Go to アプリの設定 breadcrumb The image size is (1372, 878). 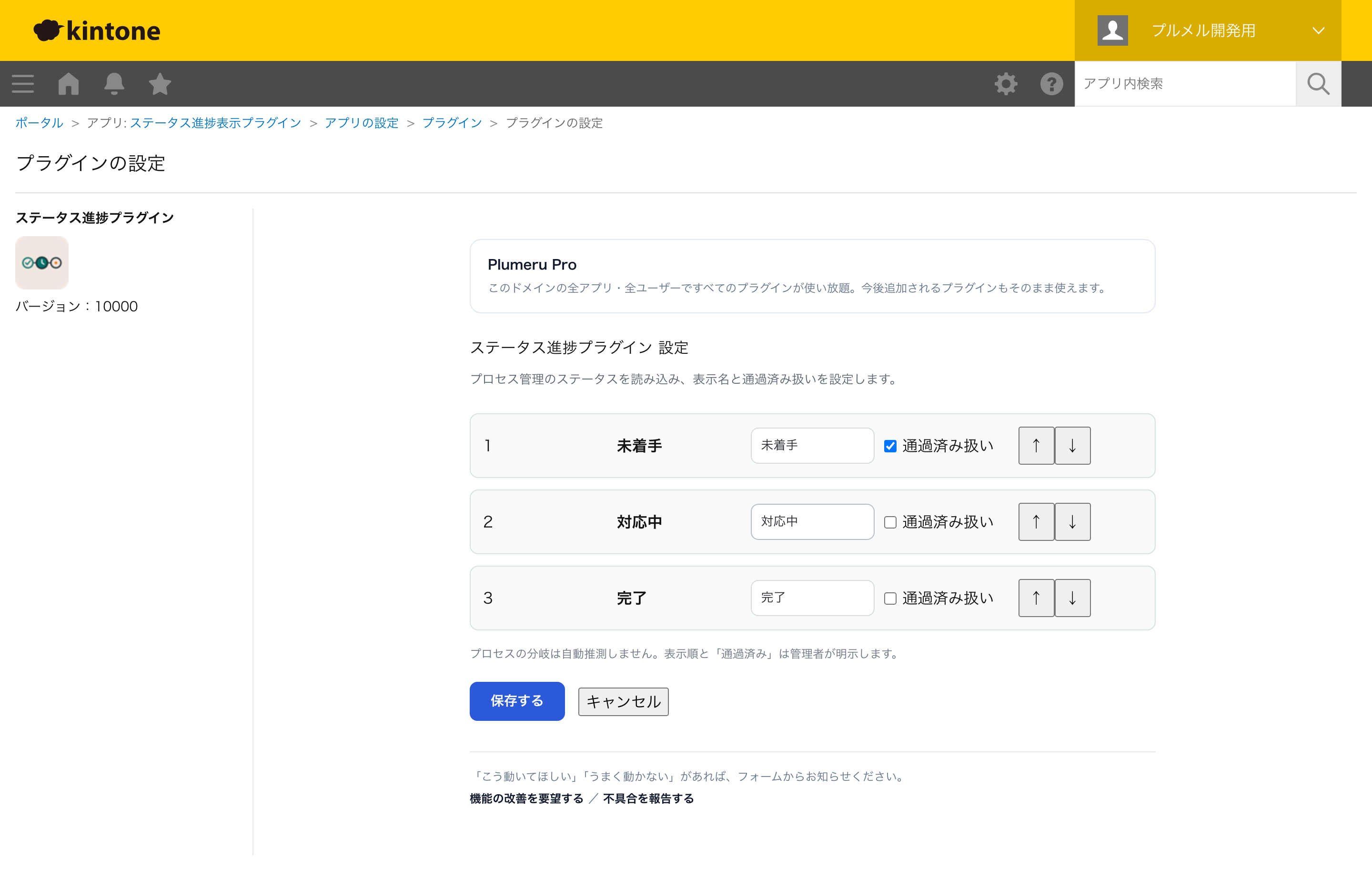click(362, 122)
